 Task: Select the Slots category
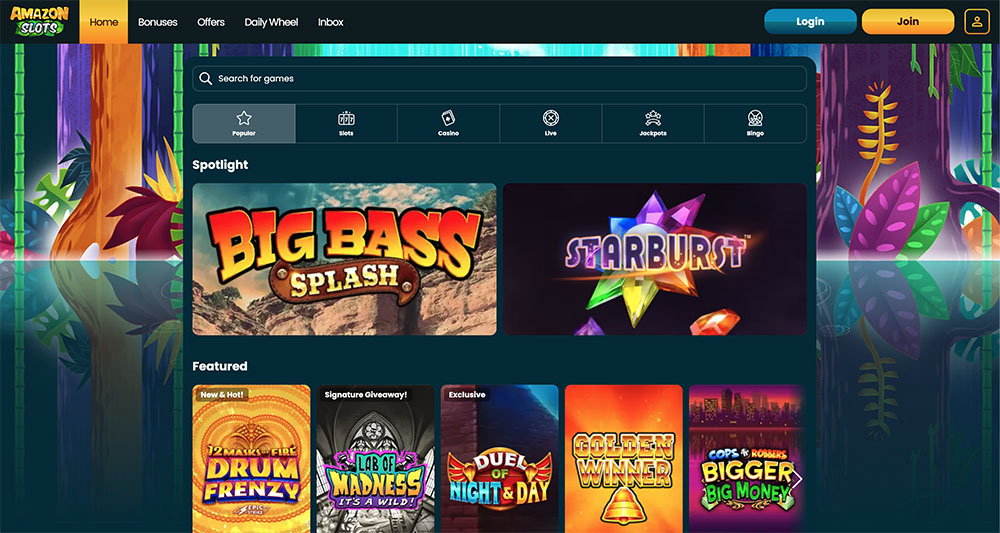tap(346, 123)
